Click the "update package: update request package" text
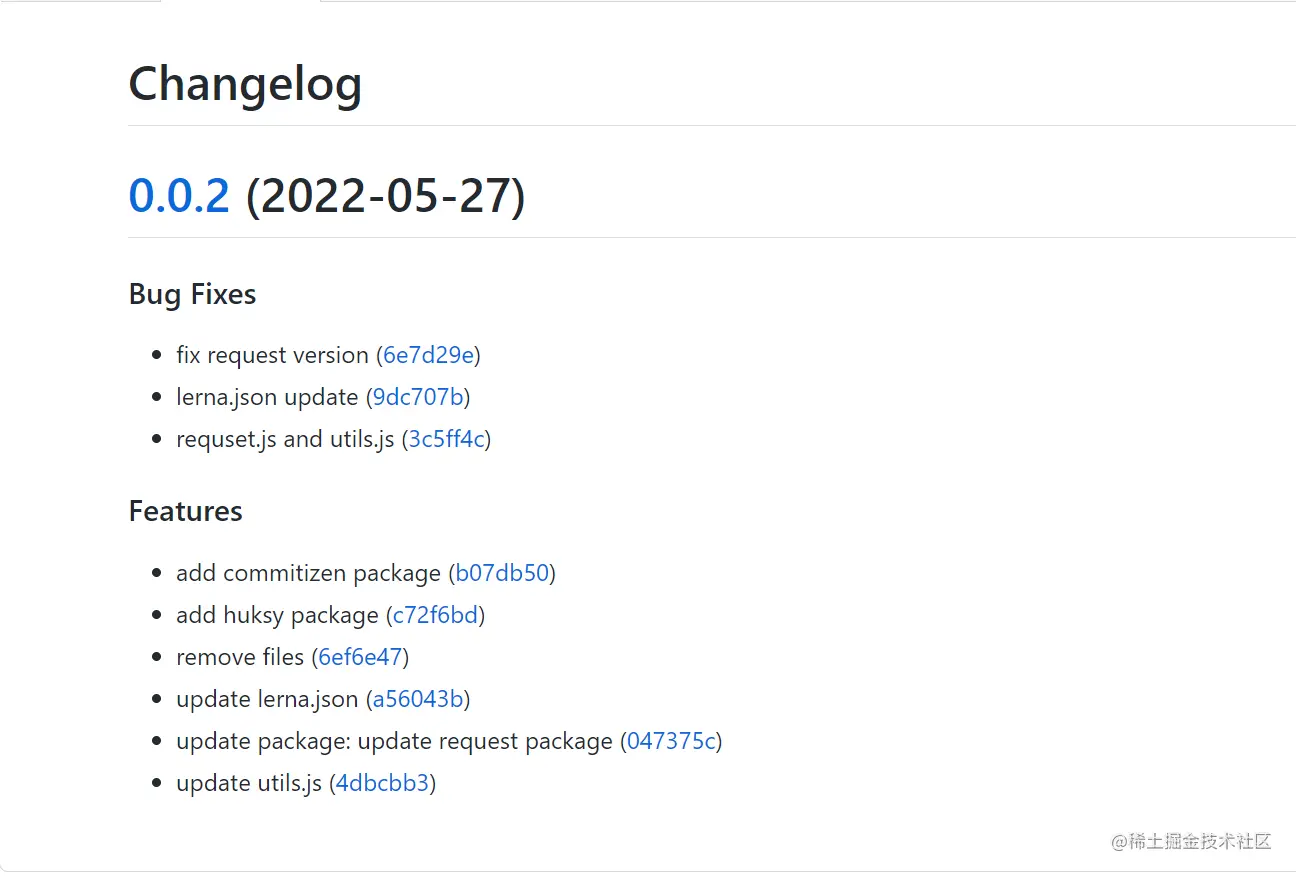 tap(394, 741)
